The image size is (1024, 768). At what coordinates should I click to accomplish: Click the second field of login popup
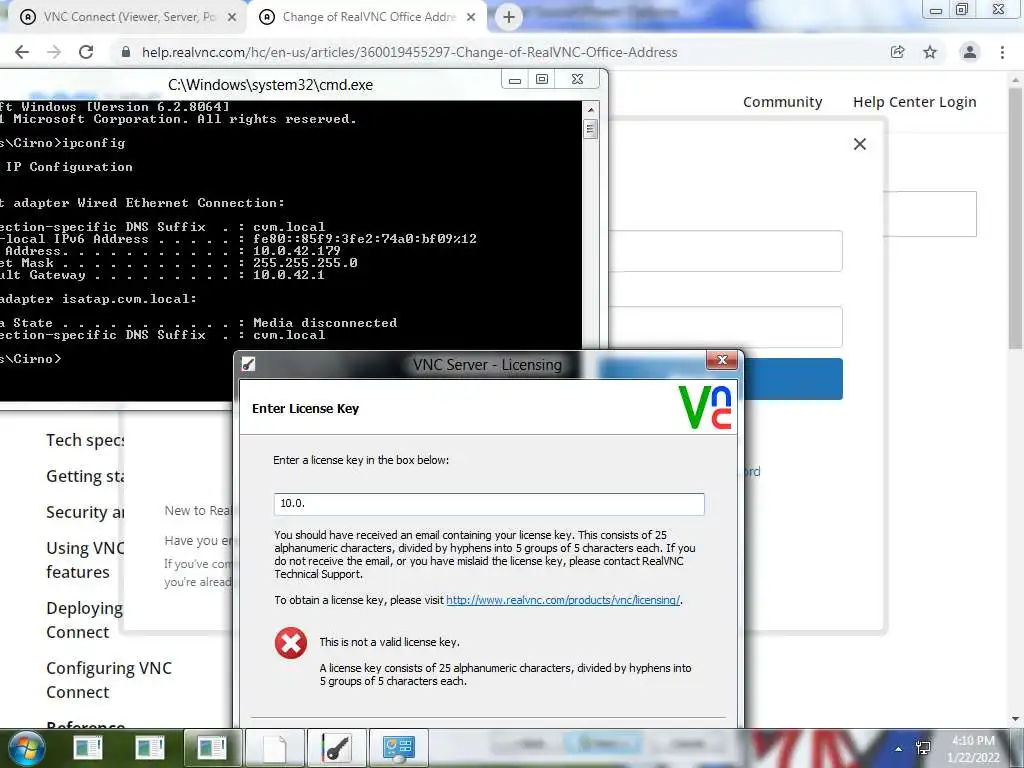click(x=726, y=327)
